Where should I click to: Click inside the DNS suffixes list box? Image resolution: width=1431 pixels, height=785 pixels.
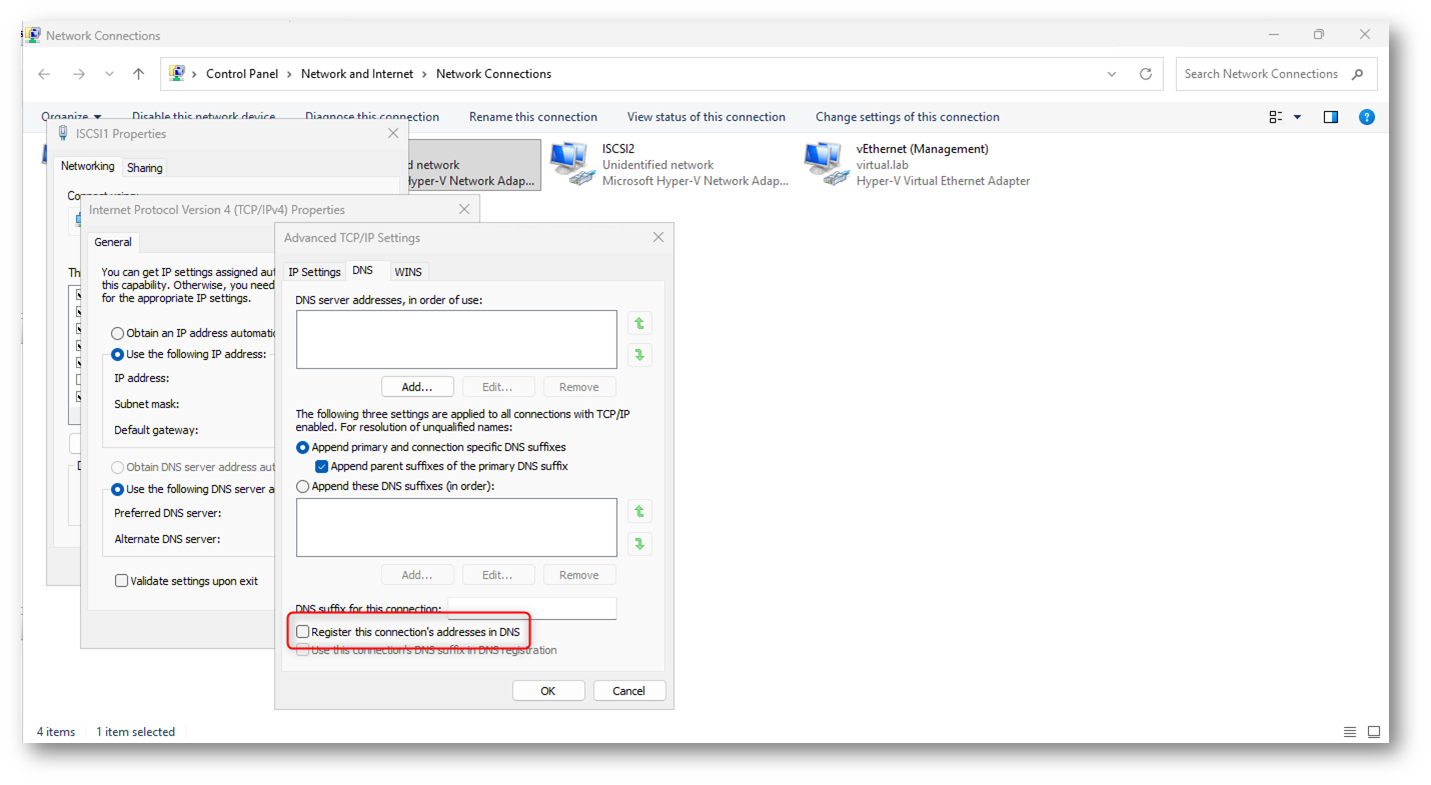pos(456,527)
